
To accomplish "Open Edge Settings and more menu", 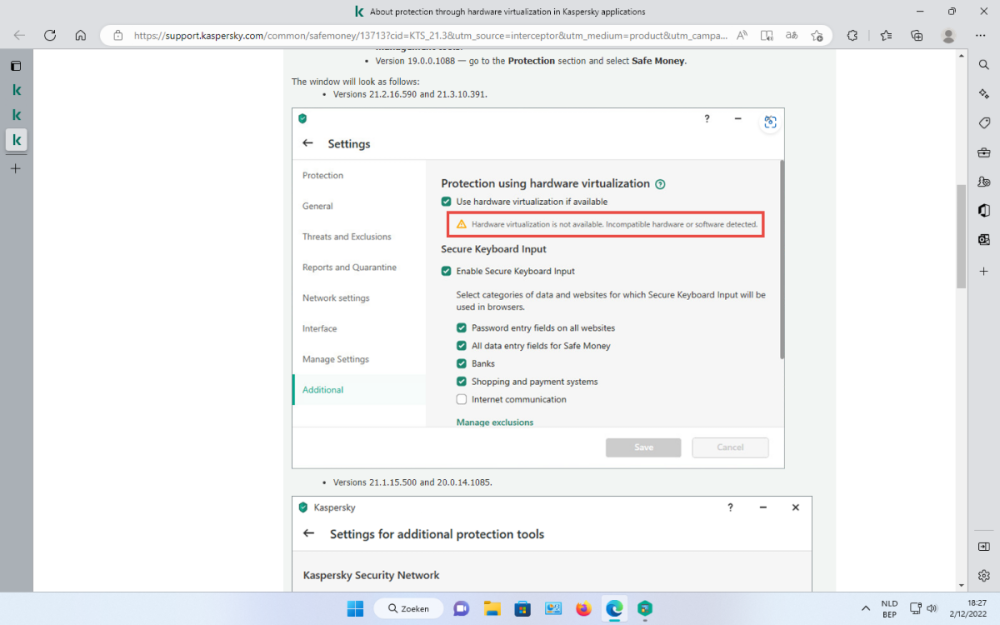I will pyautogui.click(x=980, y=36).
